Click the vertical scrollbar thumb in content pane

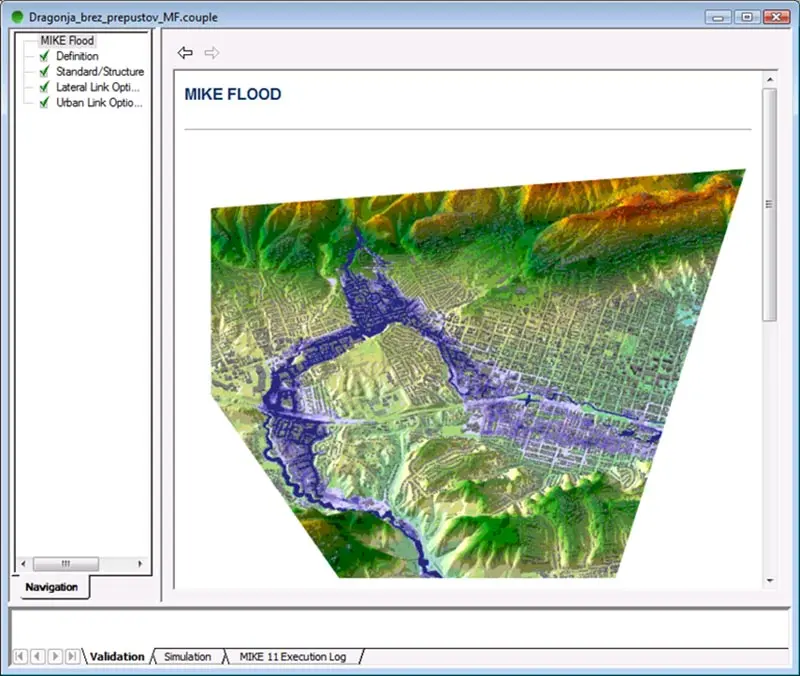tap(770, 205)
